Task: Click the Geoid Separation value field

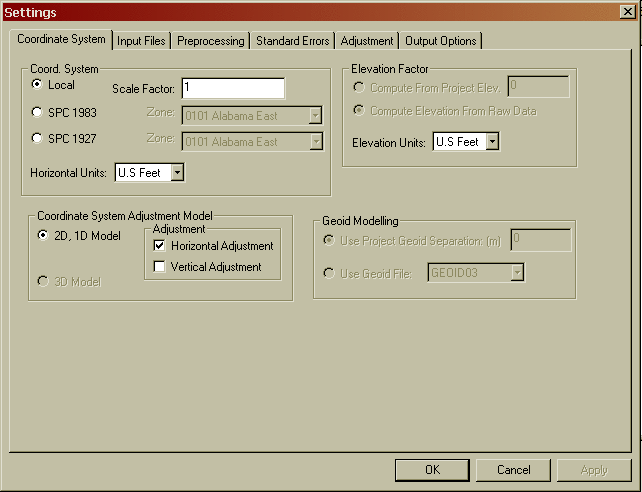Action: click(x=541, y=240)
